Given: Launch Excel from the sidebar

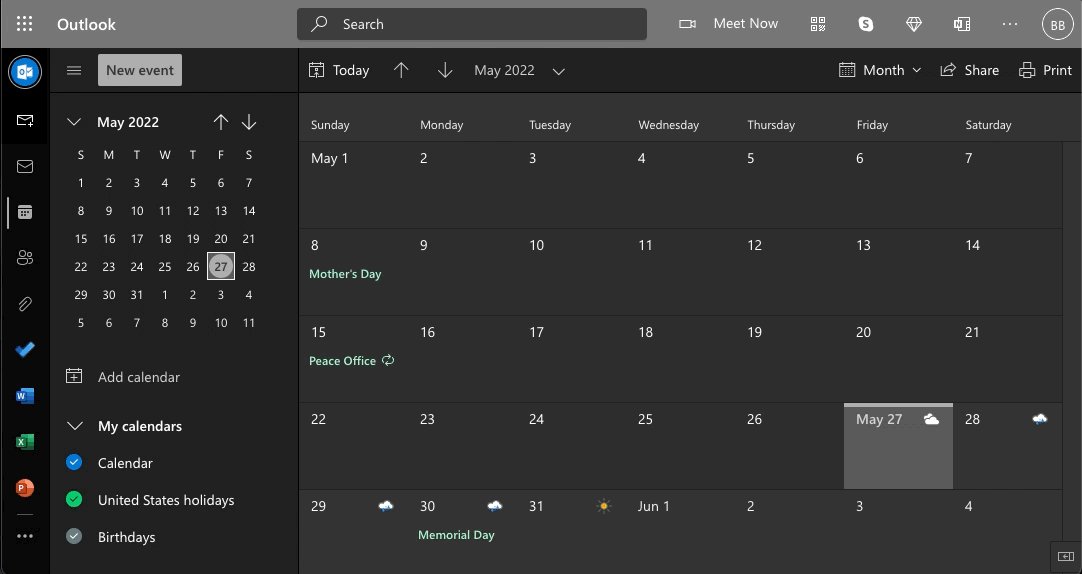Looking at the screenshot, I should coord(25,442).
